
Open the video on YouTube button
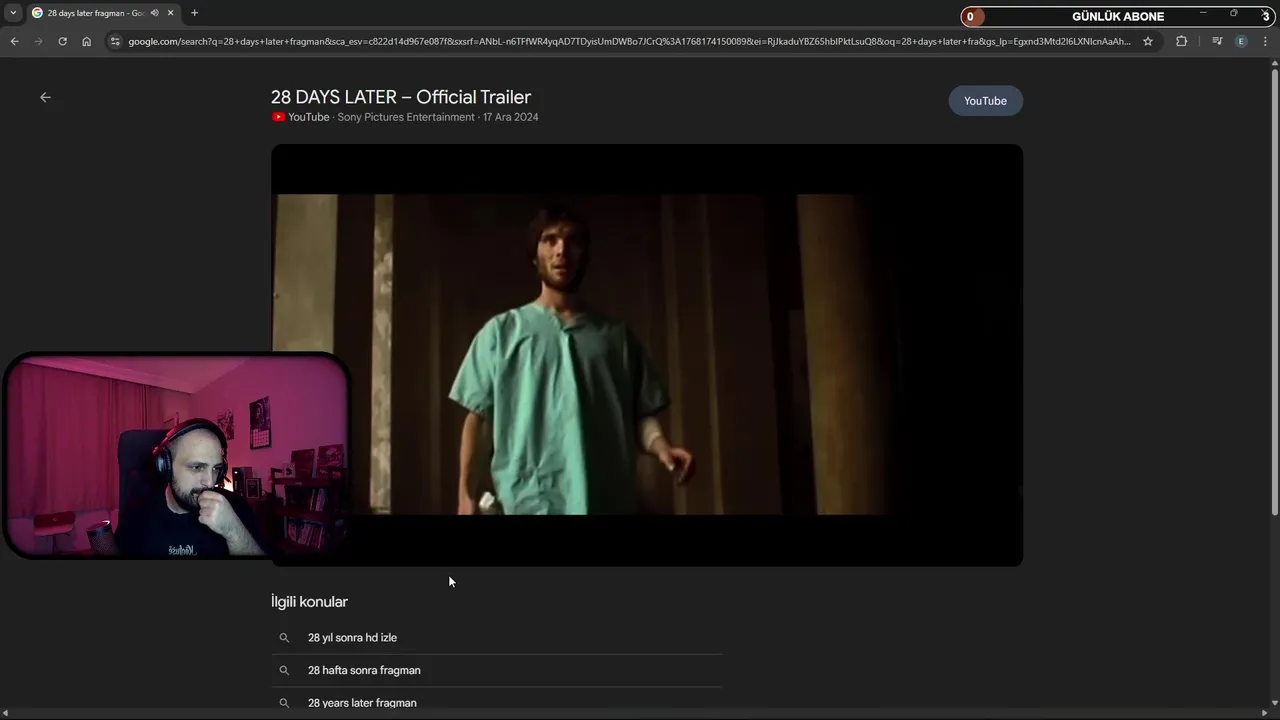click(x=985, y=101)
